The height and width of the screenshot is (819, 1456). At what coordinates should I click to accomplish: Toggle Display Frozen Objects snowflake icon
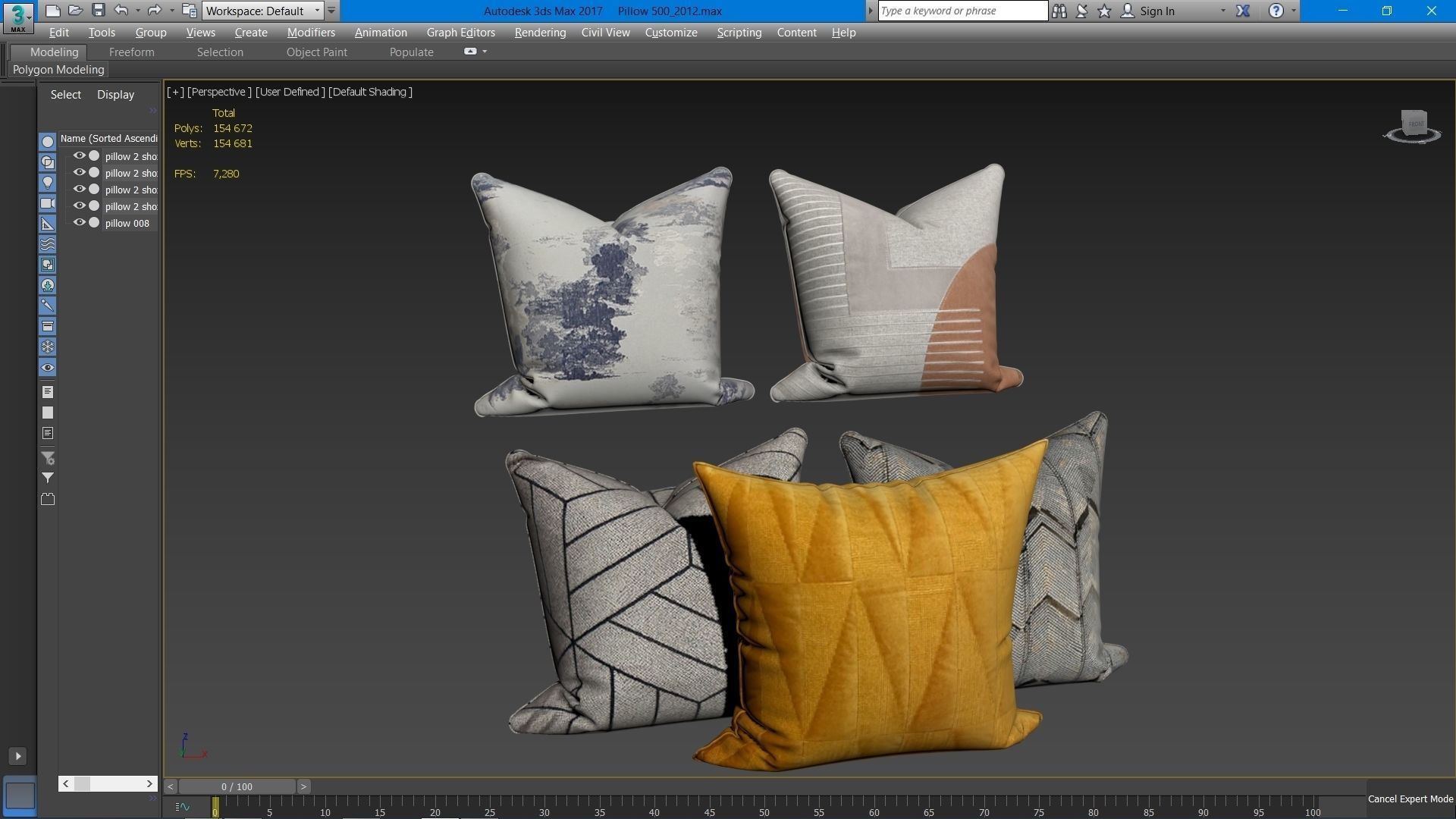48,347
